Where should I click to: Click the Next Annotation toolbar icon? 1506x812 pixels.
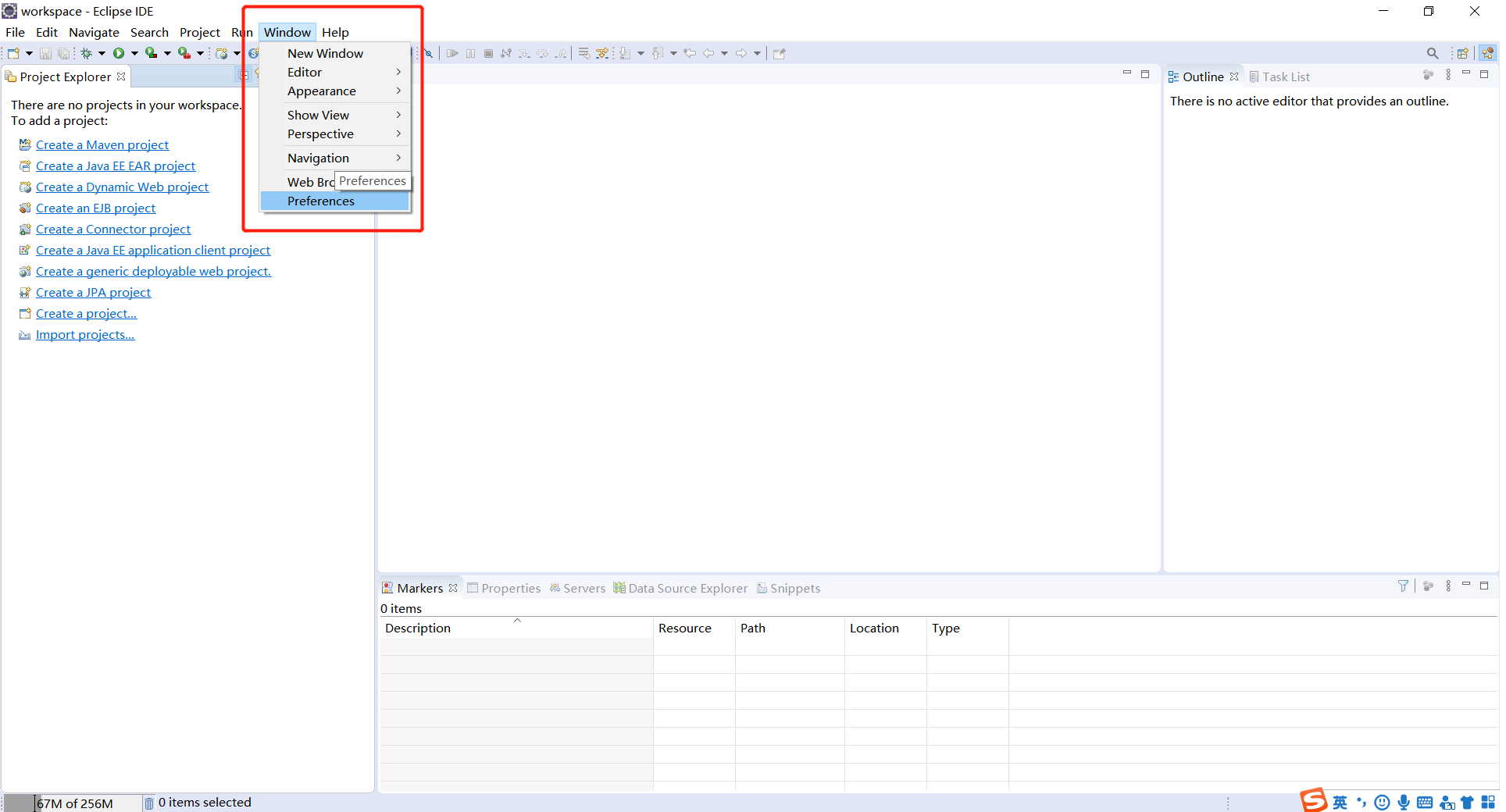pyautogui.click(x=625, y=53)
